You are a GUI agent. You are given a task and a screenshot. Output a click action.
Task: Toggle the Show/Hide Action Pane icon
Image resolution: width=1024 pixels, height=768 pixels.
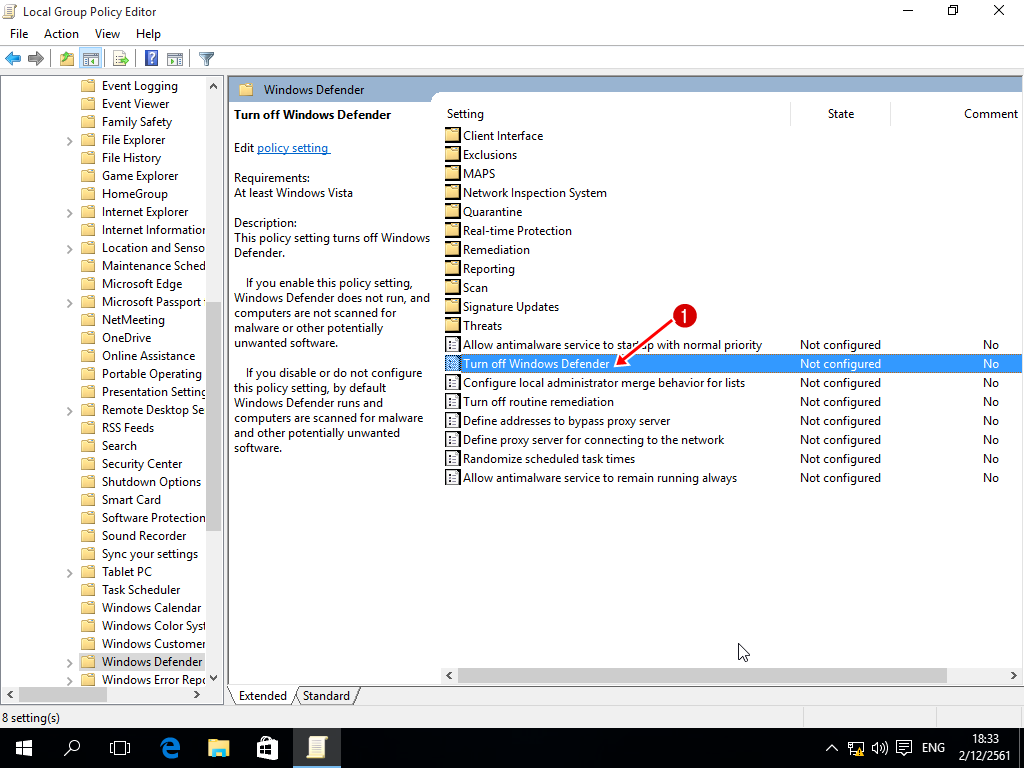[175, 59]
